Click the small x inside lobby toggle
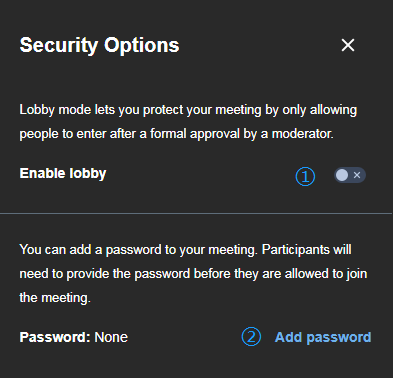The width and height of the screenshot is (393, 378). (357, 175)
